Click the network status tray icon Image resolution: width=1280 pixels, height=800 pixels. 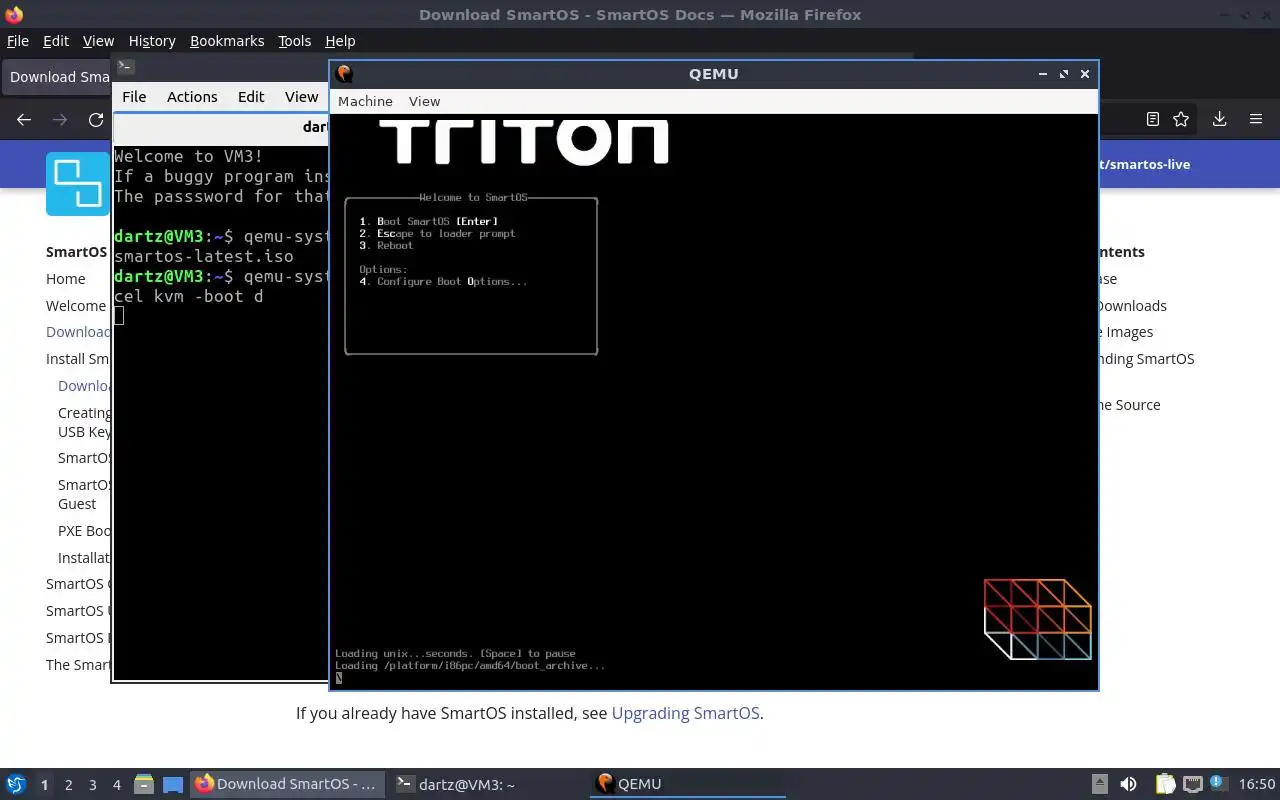coord(1193,784)
